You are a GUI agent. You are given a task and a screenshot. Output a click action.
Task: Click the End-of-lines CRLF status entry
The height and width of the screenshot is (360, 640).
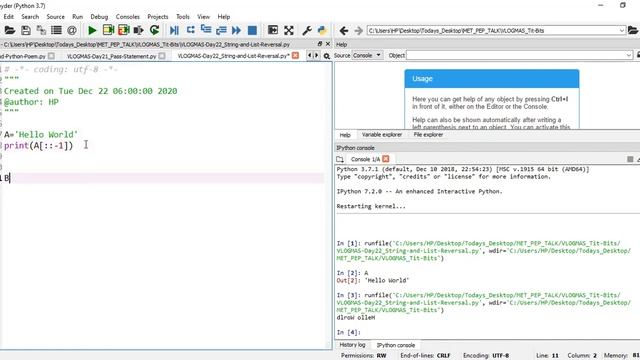(x=425, y=356)
